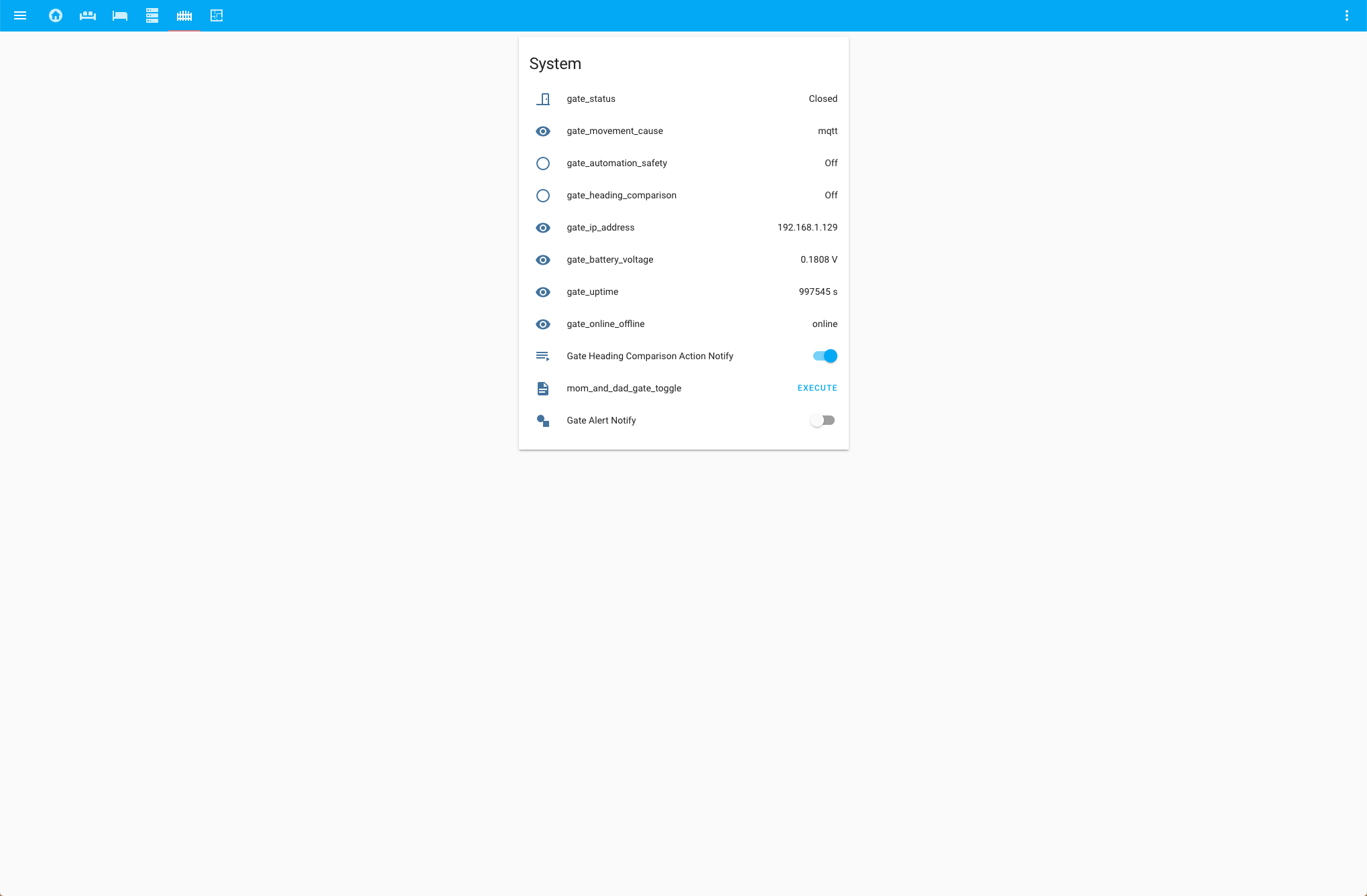Screen dimensions: 1367x896
Task: Open the floor plan tab icon
Action: (217, 15)
